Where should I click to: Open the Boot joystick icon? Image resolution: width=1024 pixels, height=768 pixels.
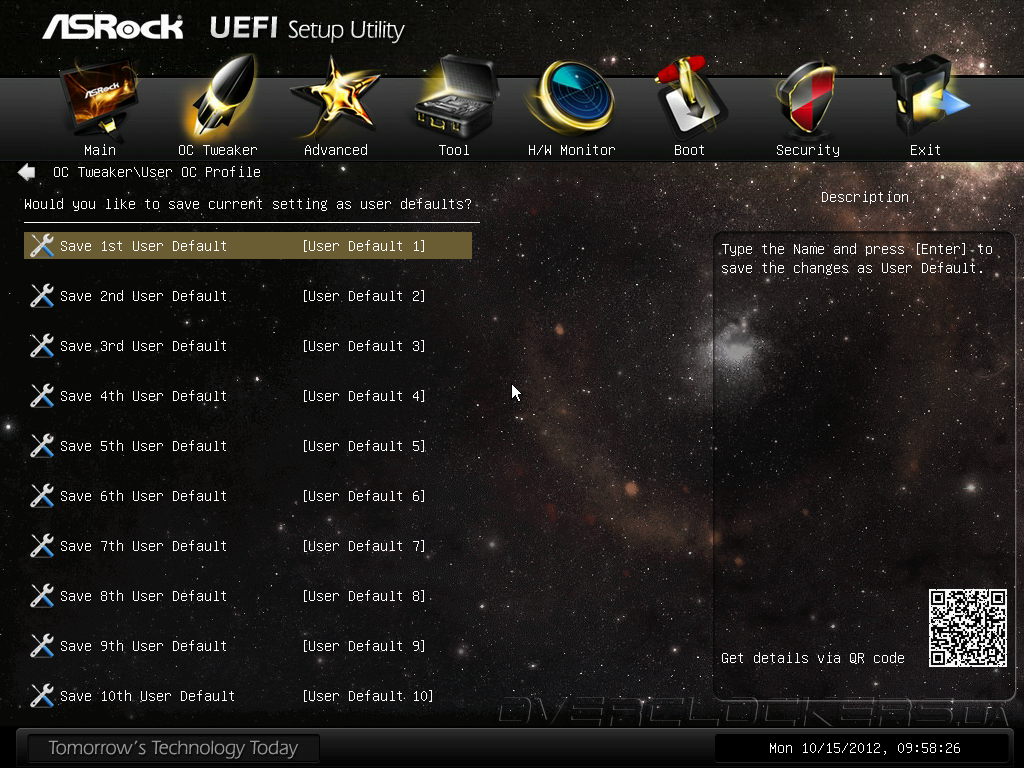(690, 98)
